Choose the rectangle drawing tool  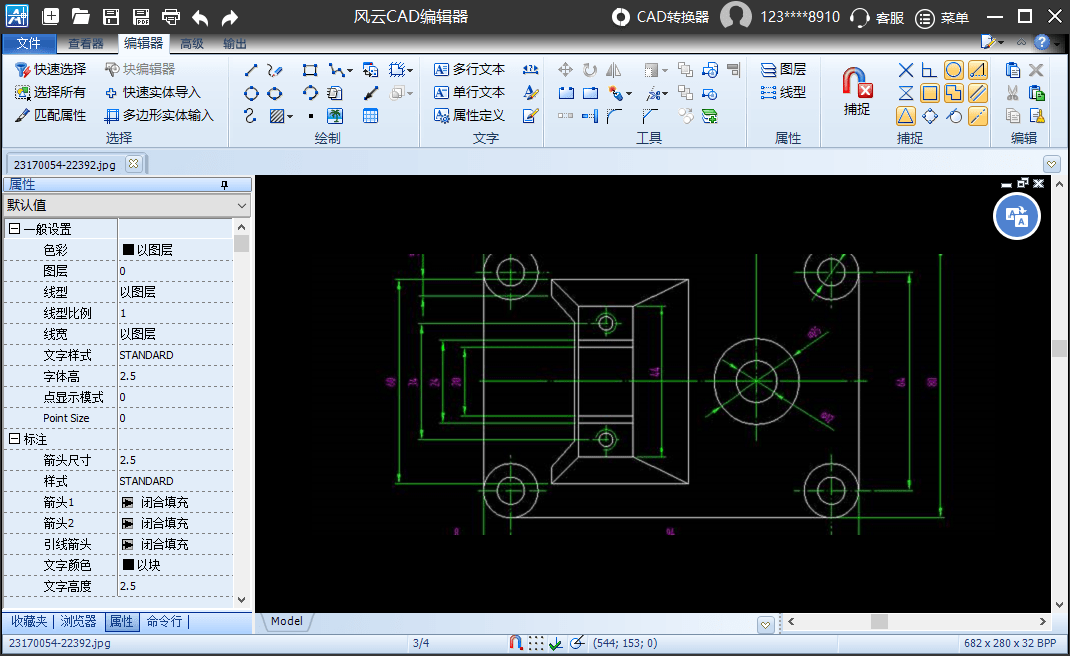coord(310,70)
